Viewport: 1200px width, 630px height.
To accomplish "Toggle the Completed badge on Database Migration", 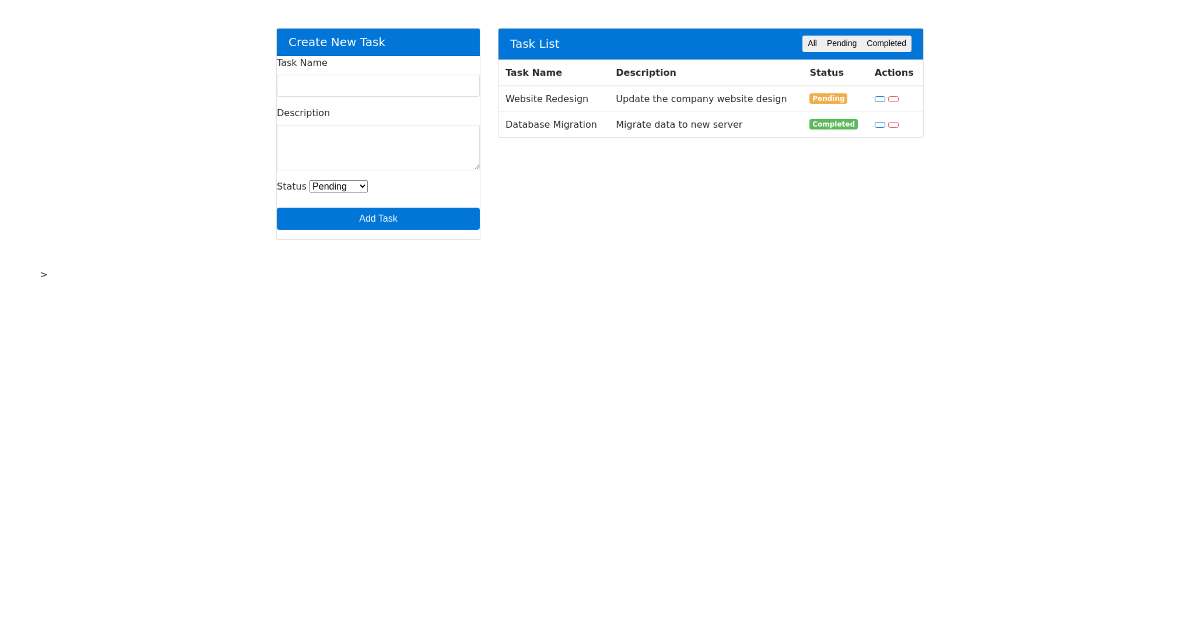I will coord(833,124).
